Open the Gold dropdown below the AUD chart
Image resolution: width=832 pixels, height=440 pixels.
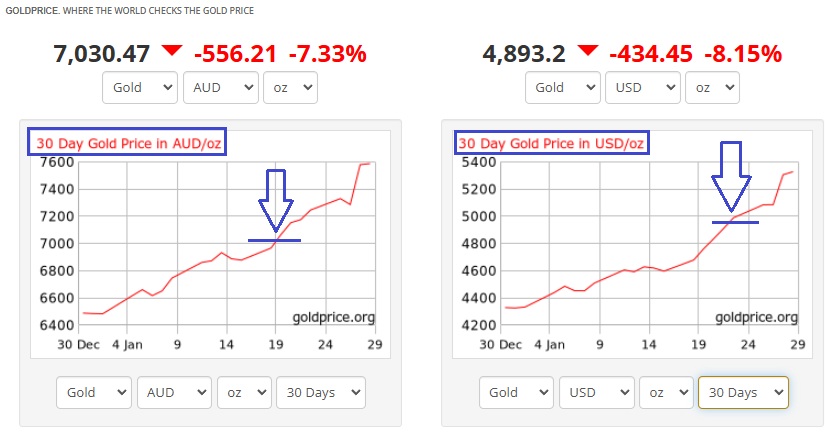click(94, 392)
